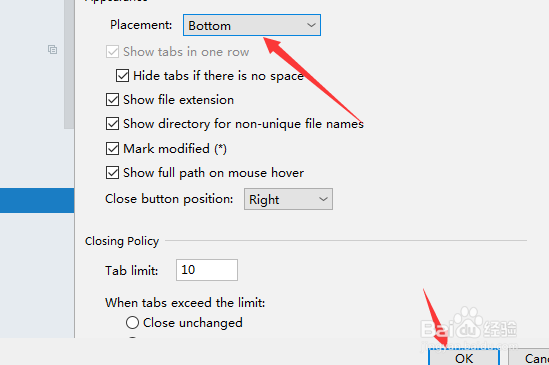
Task: Click the Close button position chevron arrow
Action: (323, 199)
